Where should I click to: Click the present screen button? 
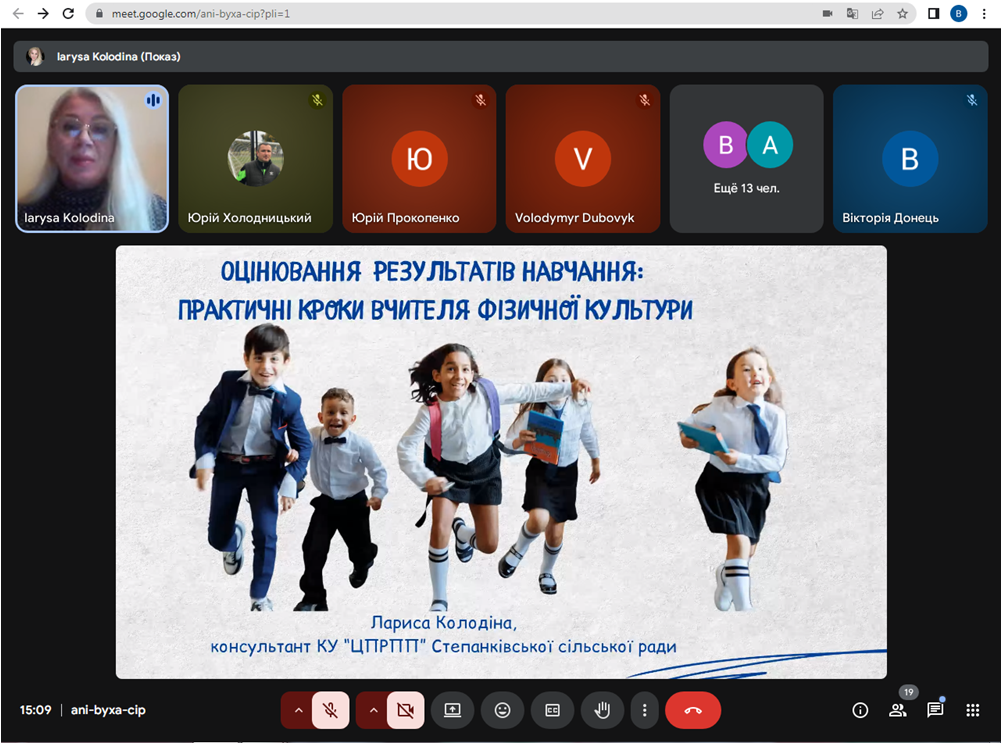[452, 710]
